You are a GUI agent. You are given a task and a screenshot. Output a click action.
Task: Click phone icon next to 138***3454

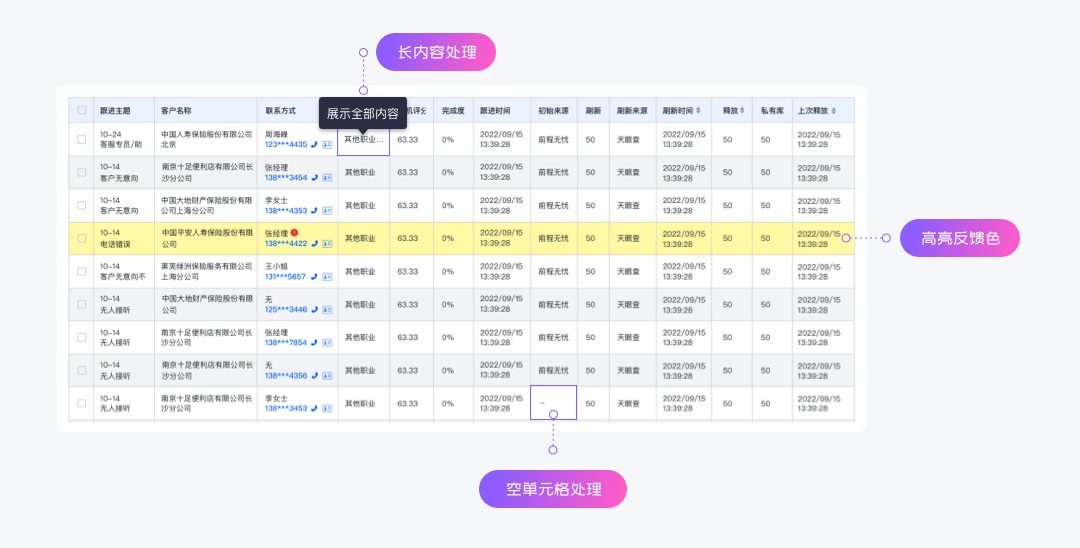tap(315, 178)
